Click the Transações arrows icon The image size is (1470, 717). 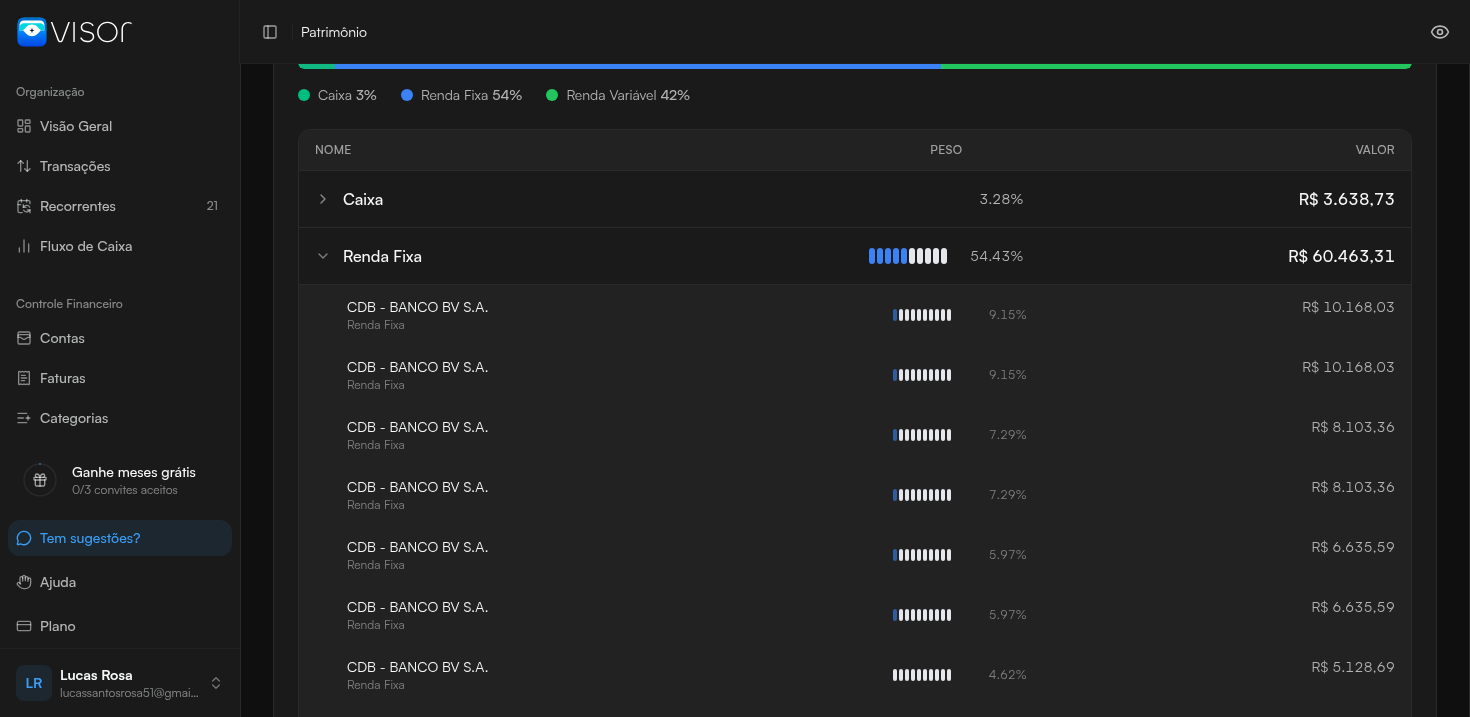pyautogui.click(x=24, y=167)
